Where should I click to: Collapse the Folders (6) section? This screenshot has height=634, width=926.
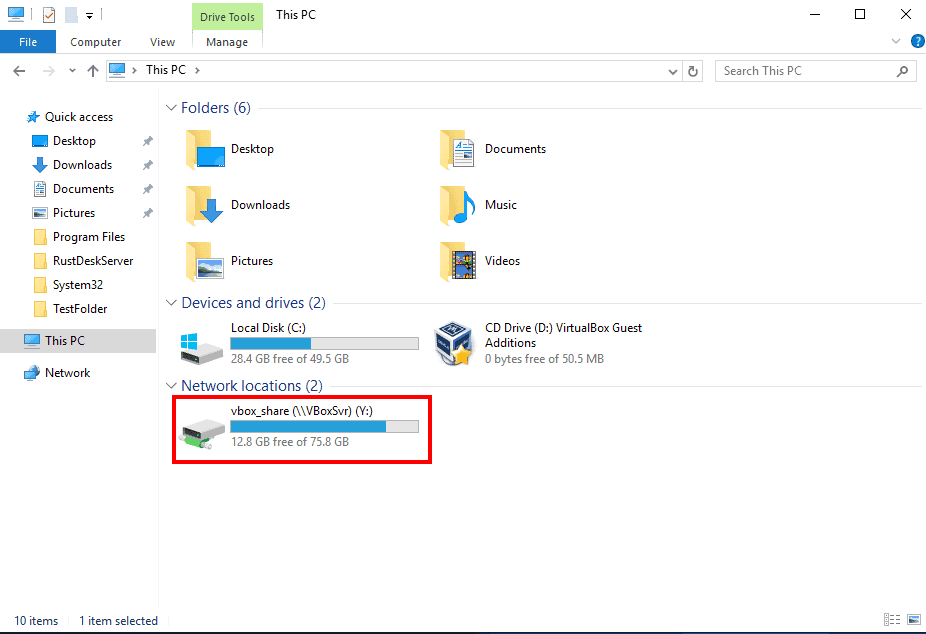point(170,107)
